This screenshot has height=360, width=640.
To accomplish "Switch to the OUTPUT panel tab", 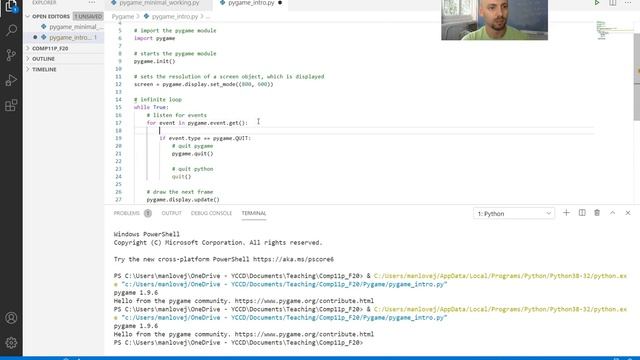I will (x=171, y=213).
